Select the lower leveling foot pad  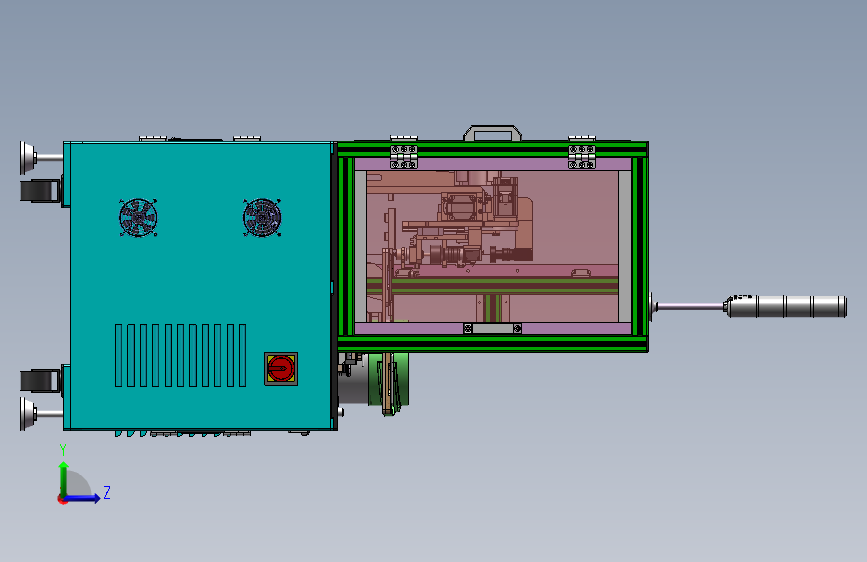(x=27, y=413)
